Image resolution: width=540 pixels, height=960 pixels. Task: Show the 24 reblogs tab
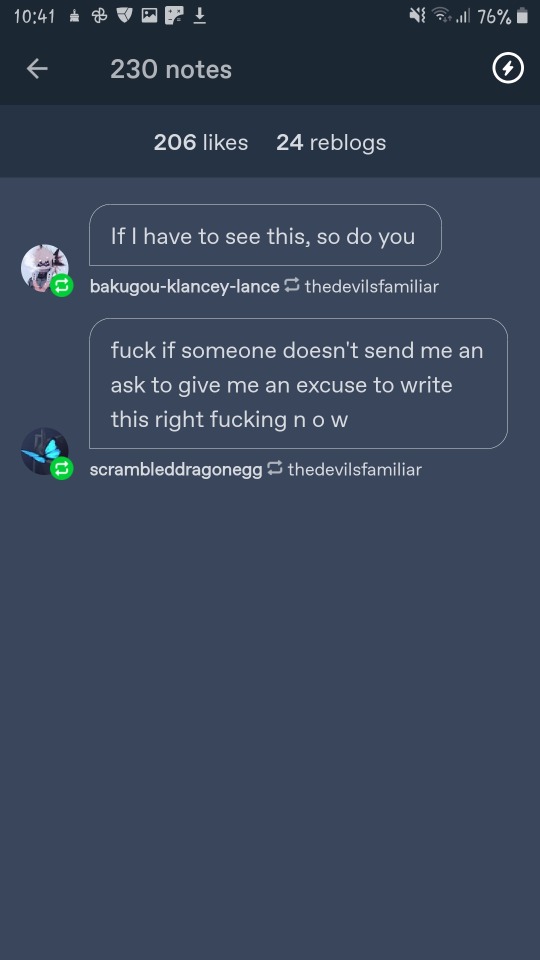tap(331, 143)
